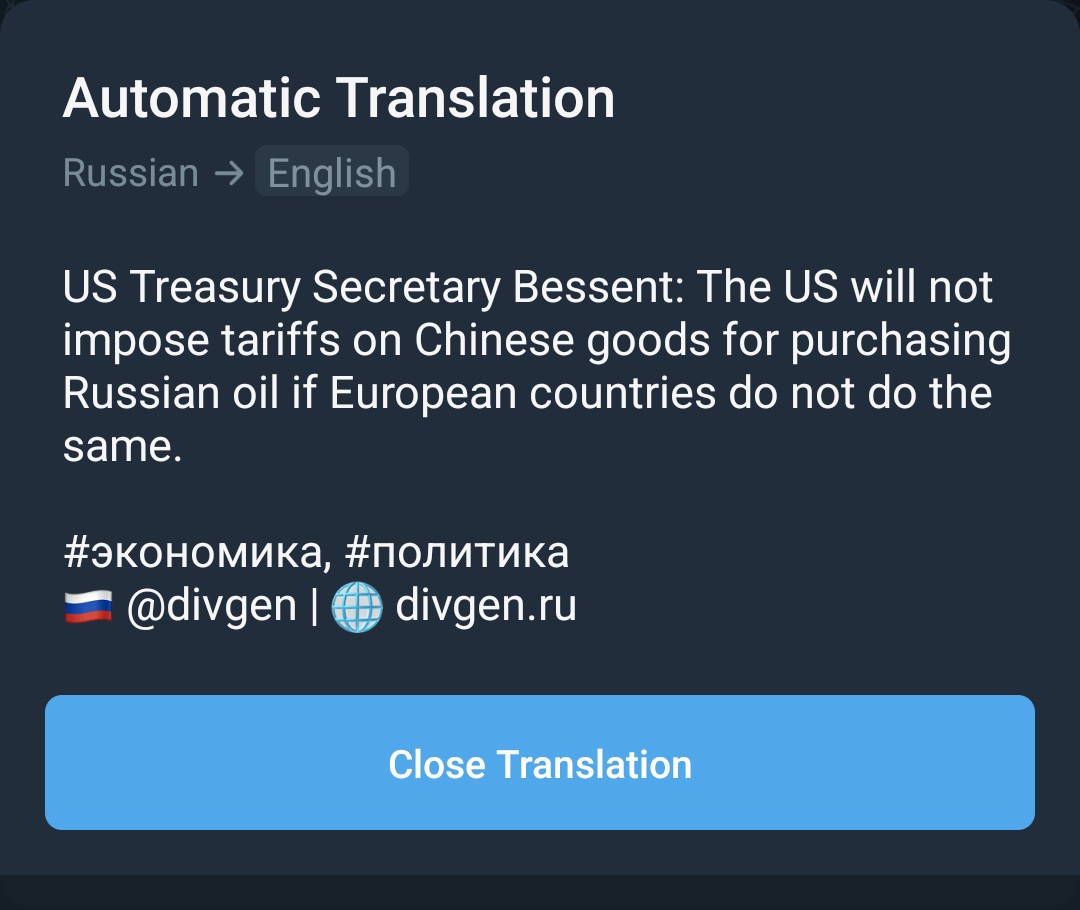Click the final word same. in the text
This screenshot has height=910, width=1080.
pos(123,448)
